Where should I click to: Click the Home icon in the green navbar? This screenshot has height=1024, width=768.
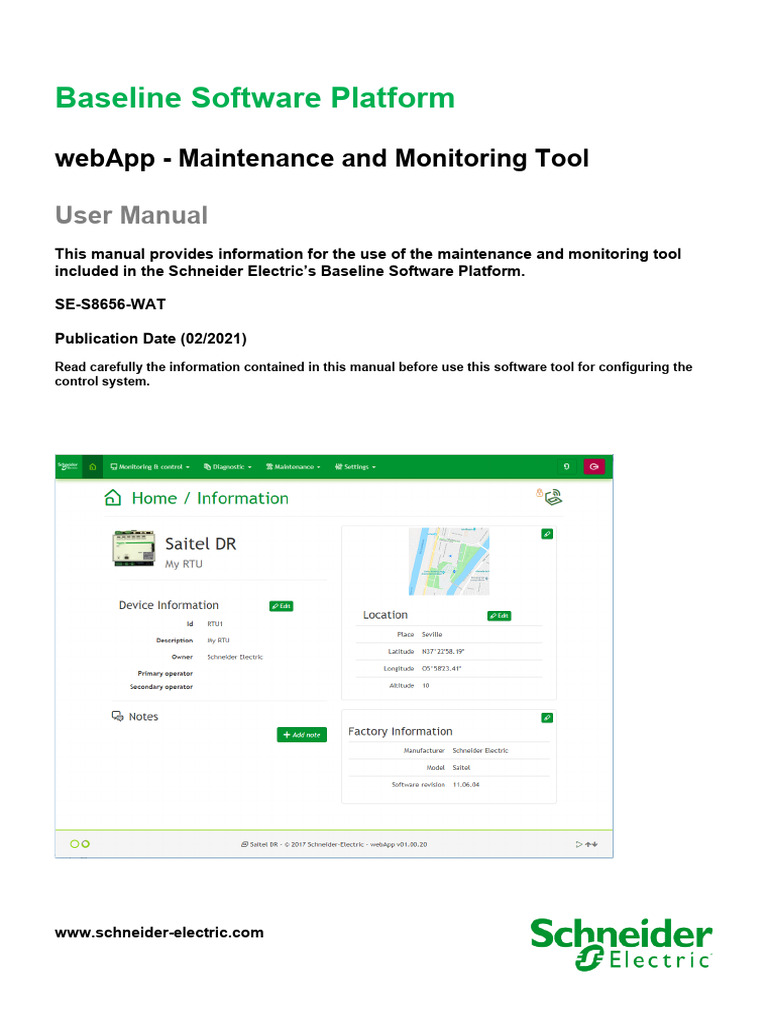point(93,467)
